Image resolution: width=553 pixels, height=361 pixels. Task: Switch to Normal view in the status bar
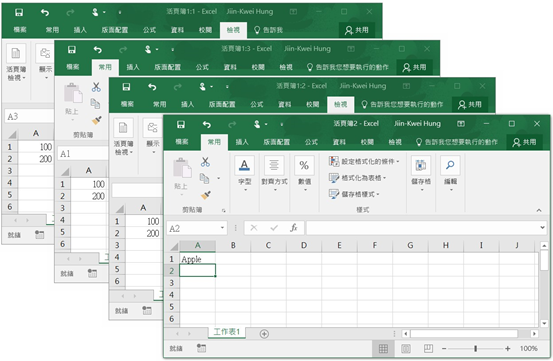click(383, 349)
